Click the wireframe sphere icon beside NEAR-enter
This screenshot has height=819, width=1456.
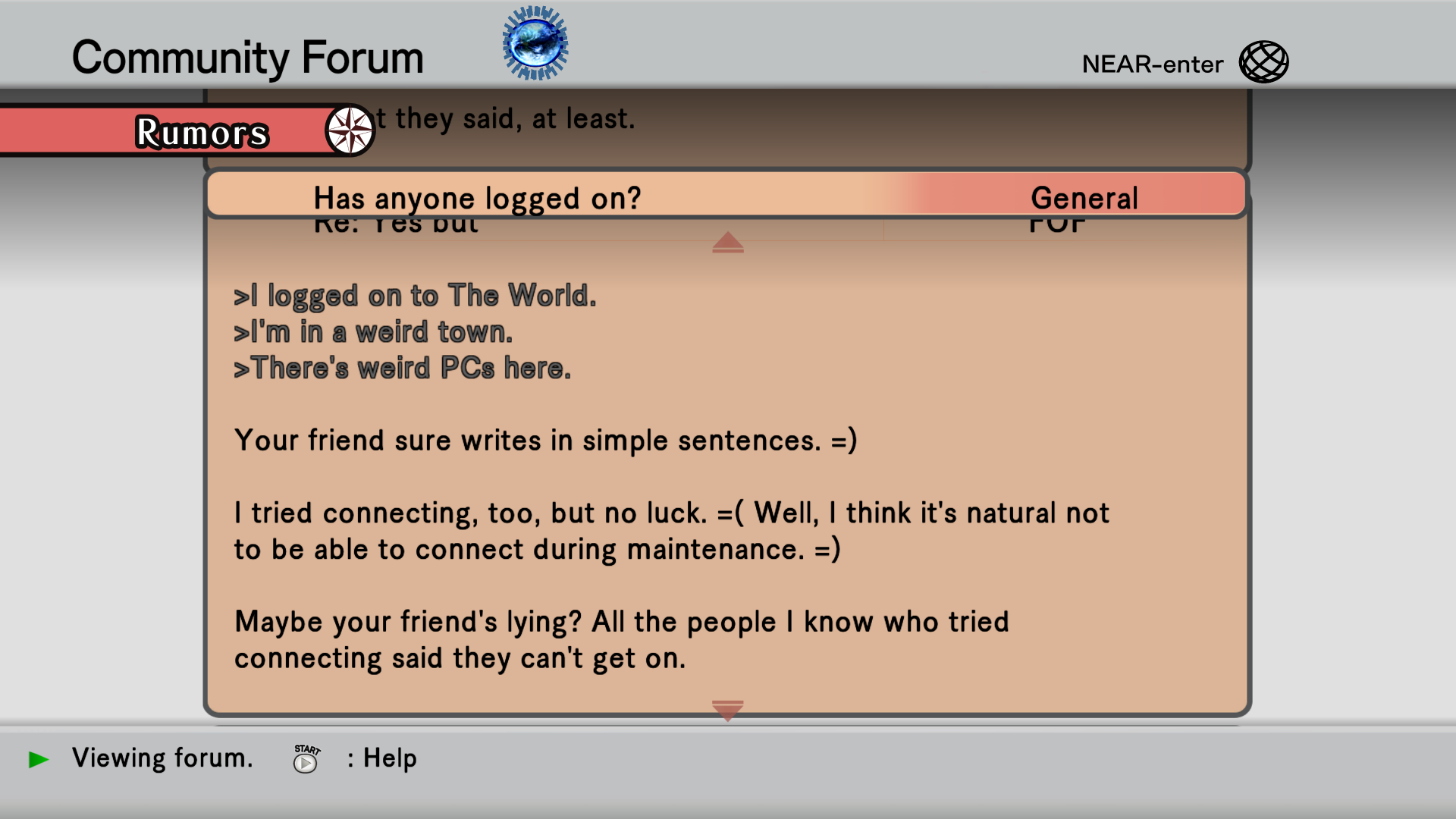(1263, 62)
